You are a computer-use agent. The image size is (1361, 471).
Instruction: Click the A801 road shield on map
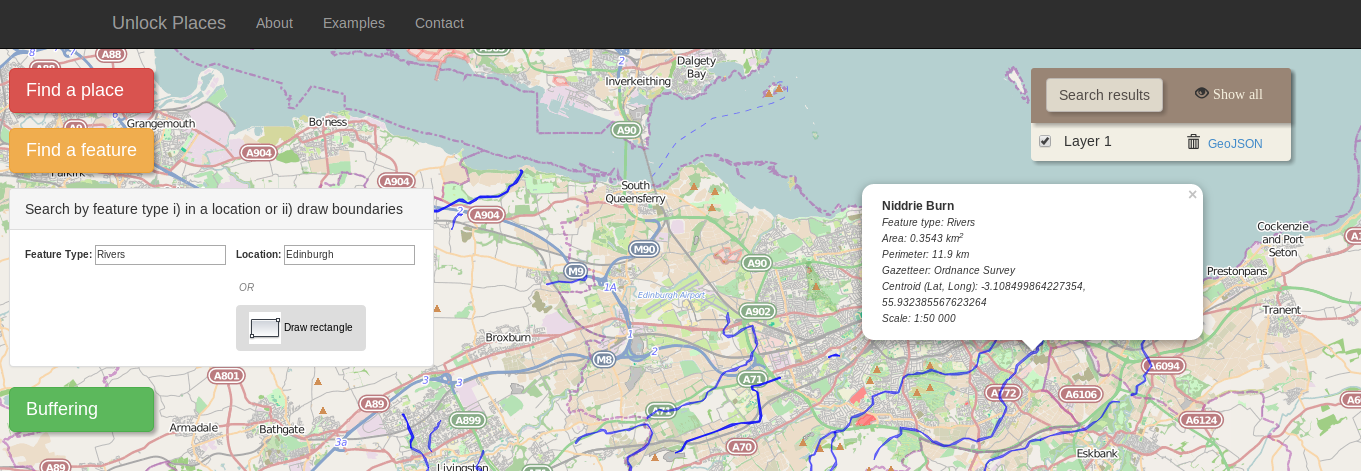(x=227, y=376)
